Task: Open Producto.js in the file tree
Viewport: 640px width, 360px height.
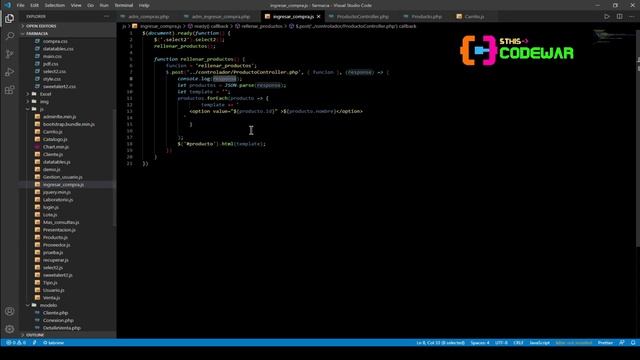Action: [x=55, y=238]
